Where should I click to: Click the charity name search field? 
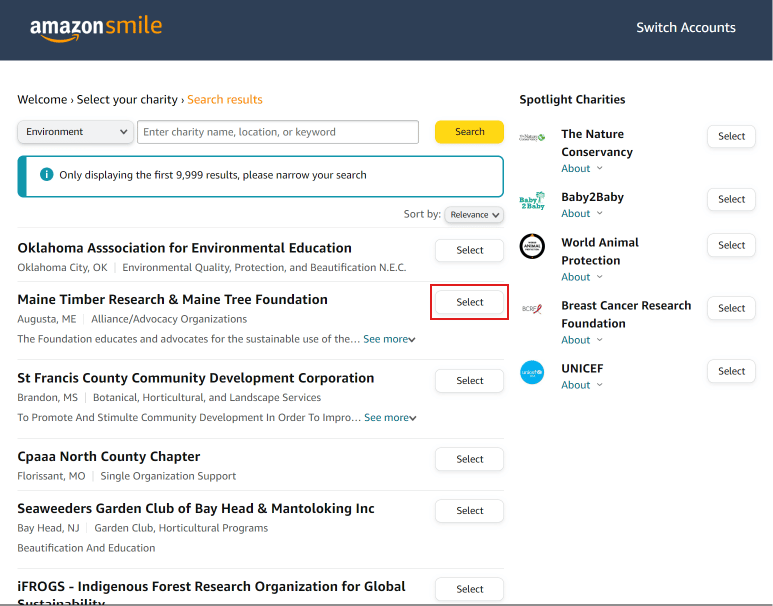[278, 132]
